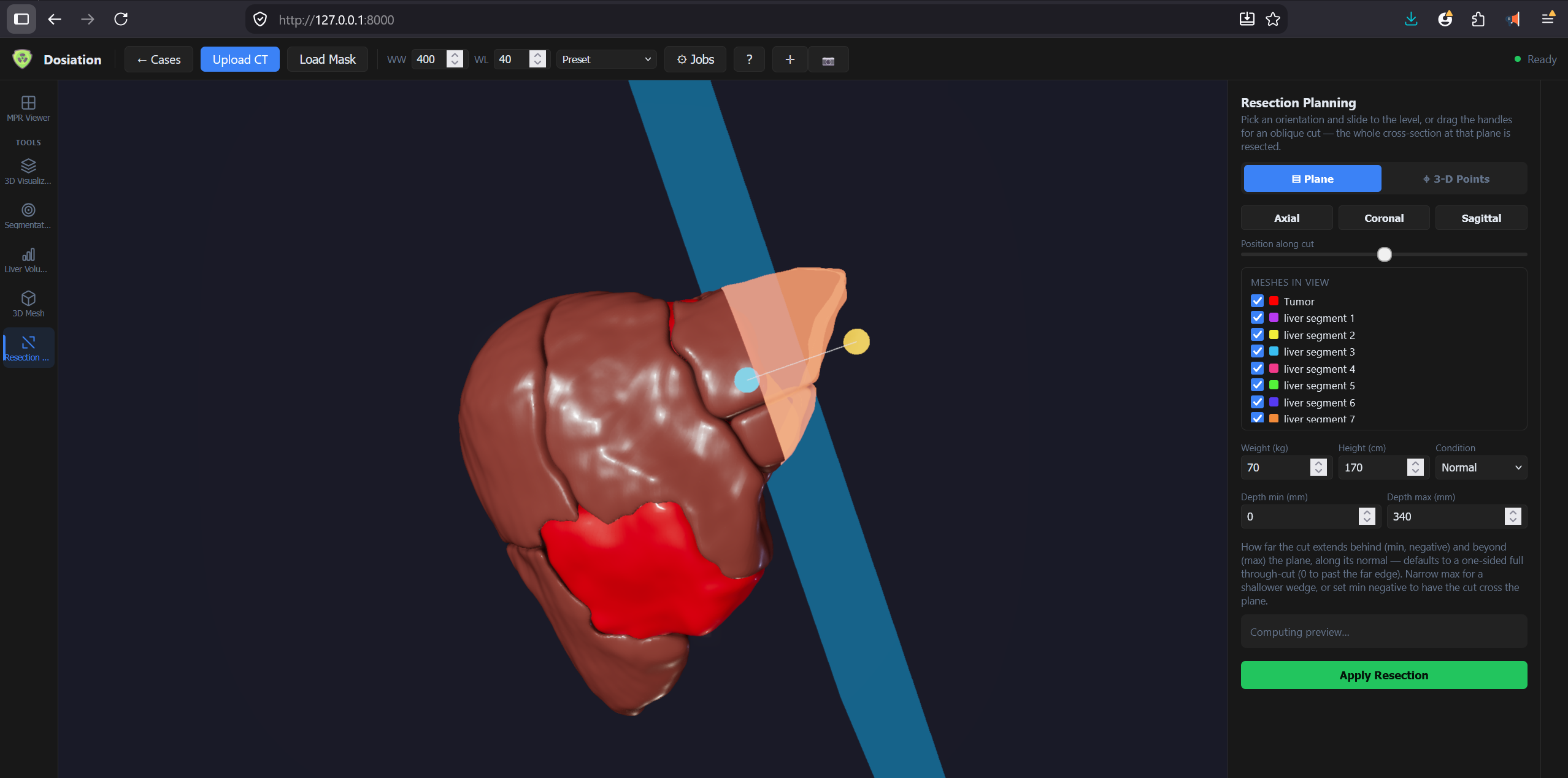Click the Weight stepper arrows
Image resolution: width=1568 pixels, height=778 pixels.
[1318, 467]
